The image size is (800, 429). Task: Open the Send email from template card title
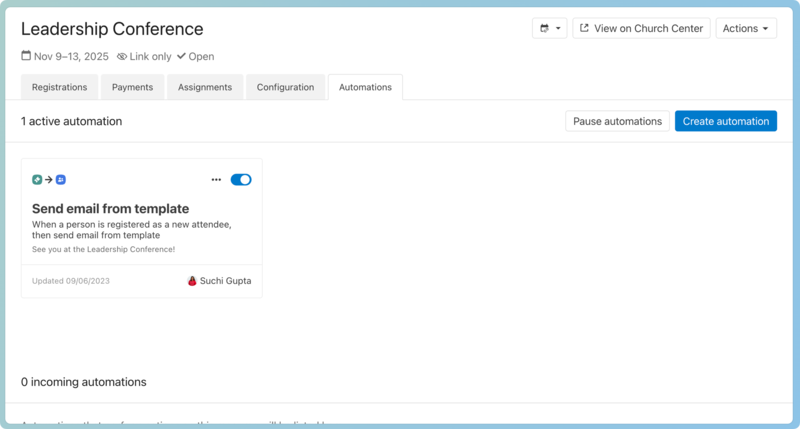110,209
